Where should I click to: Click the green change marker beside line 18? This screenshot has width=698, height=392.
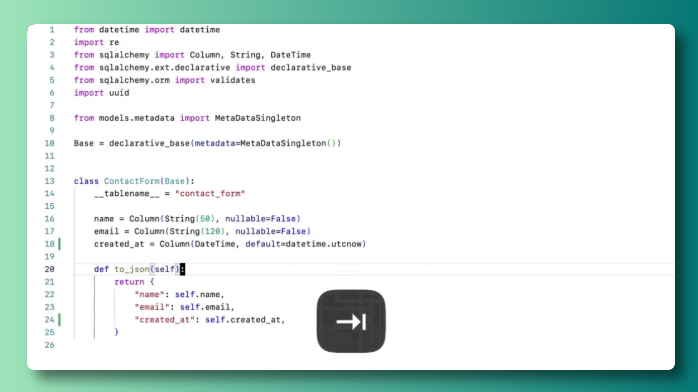60,244
